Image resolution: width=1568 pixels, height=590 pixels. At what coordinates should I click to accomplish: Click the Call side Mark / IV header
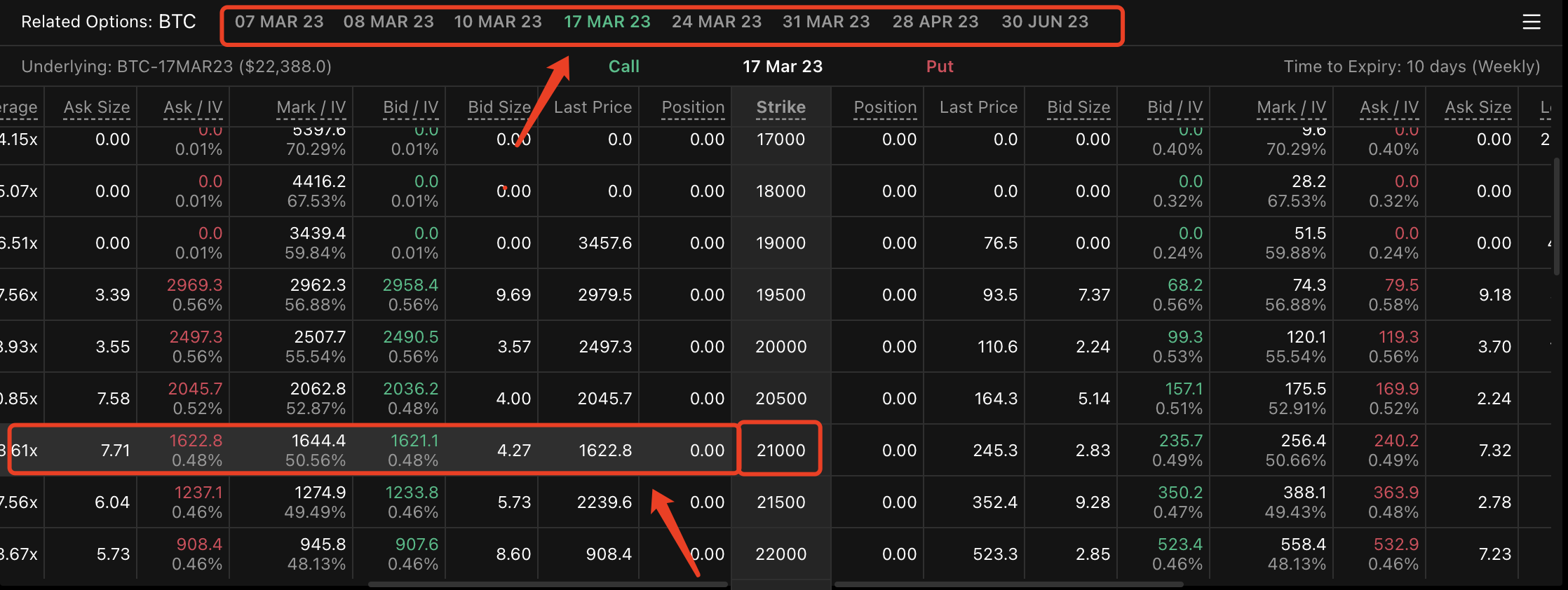311,107
